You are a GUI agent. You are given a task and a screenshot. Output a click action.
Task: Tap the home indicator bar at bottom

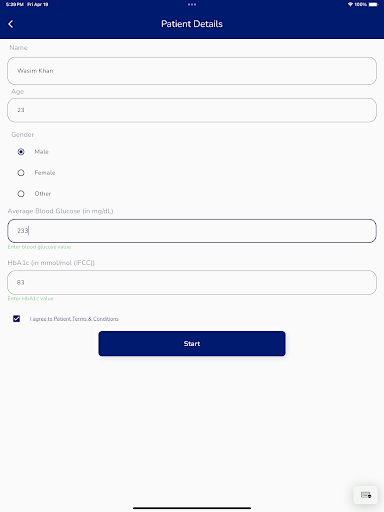coord(192,508)
